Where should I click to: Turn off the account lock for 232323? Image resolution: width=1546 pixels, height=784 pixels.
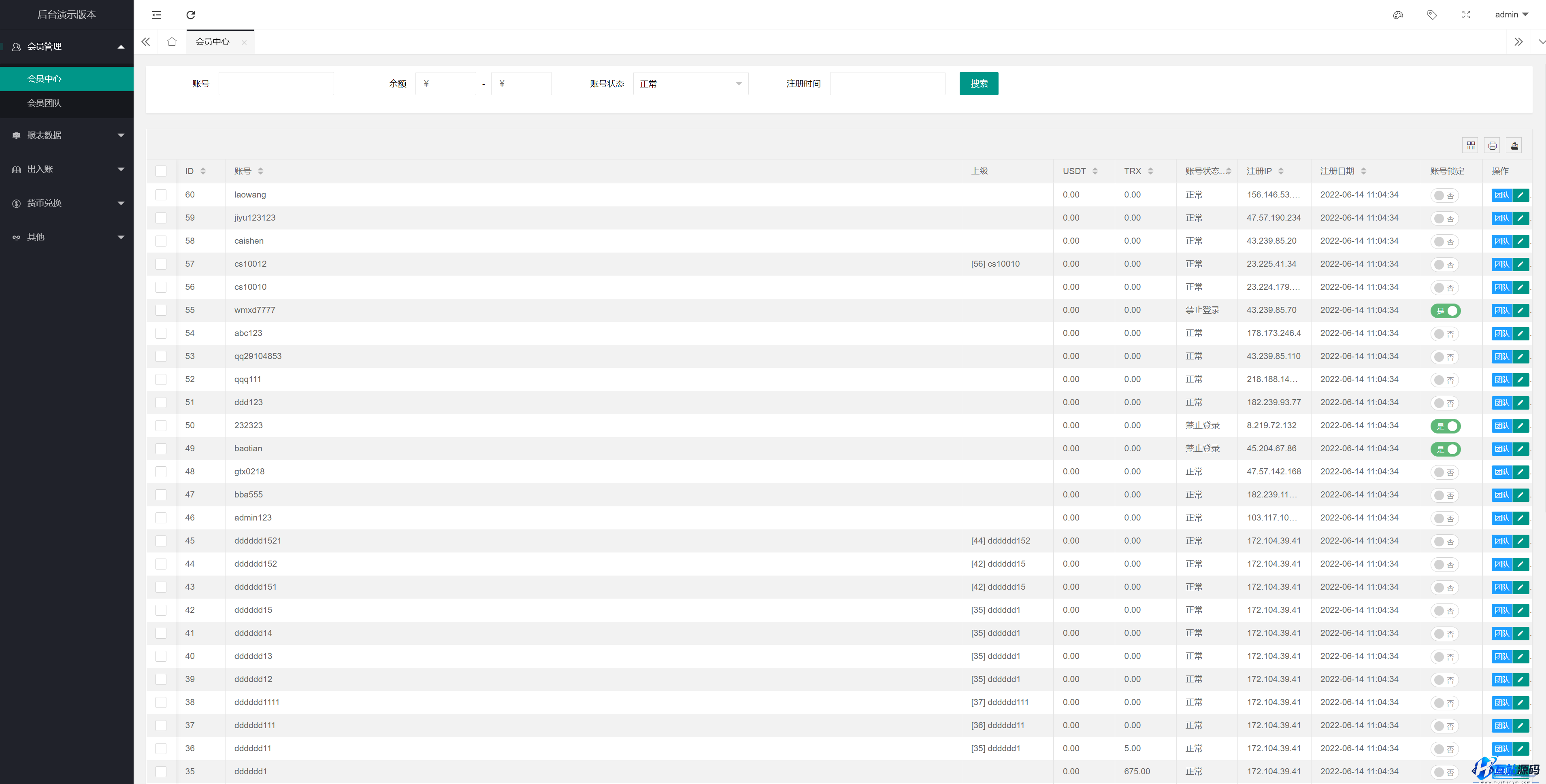coord(1446,426)
